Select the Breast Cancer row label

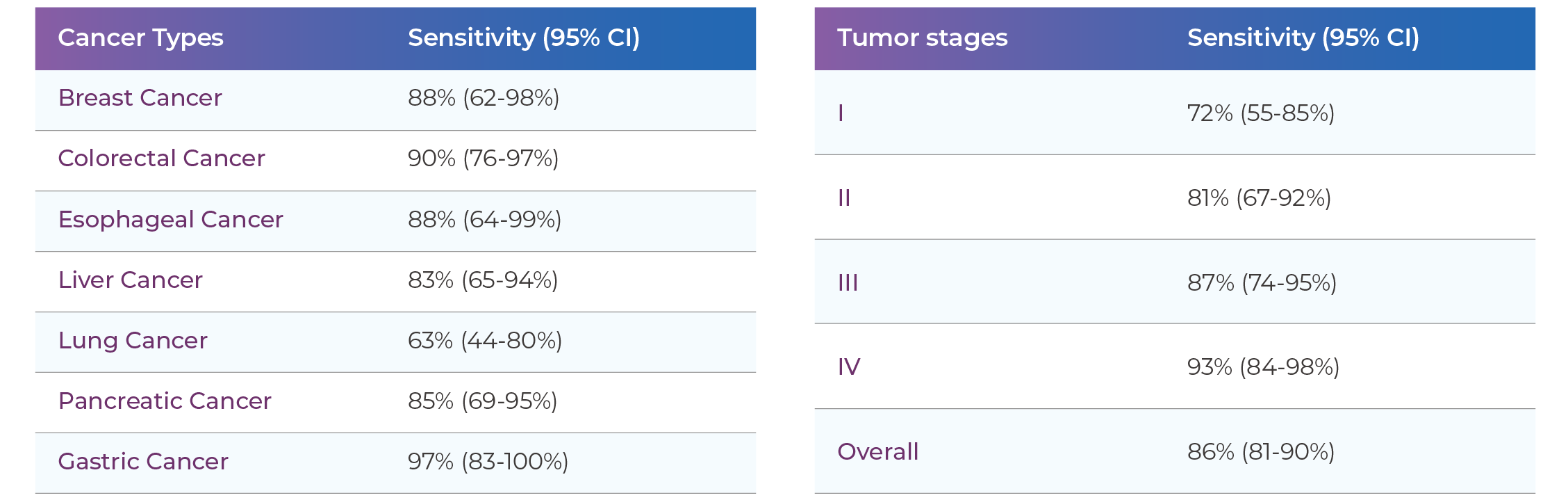[x=140, y=98]
